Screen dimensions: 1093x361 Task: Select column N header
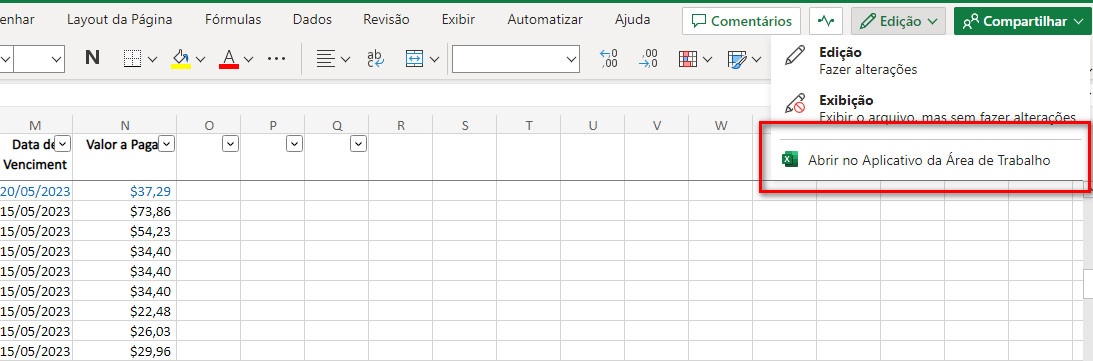tap(125, 125)
